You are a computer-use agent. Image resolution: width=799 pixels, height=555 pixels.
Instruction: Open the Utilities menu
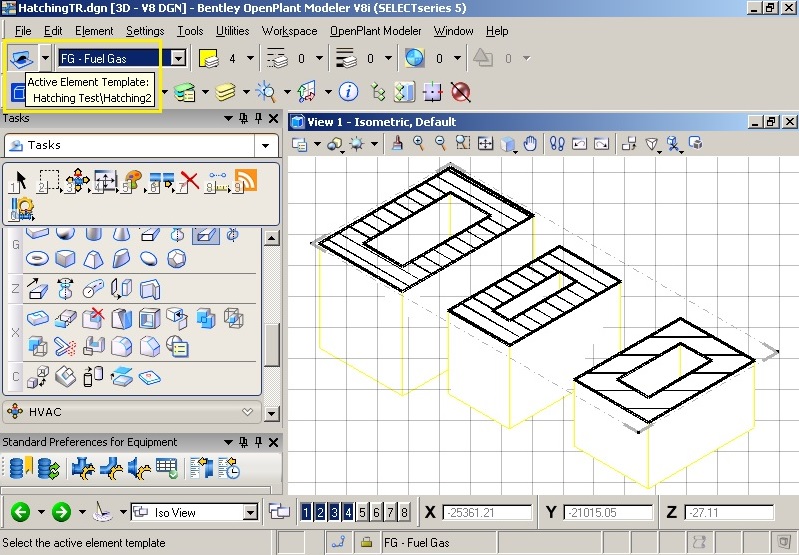[232, 31]
